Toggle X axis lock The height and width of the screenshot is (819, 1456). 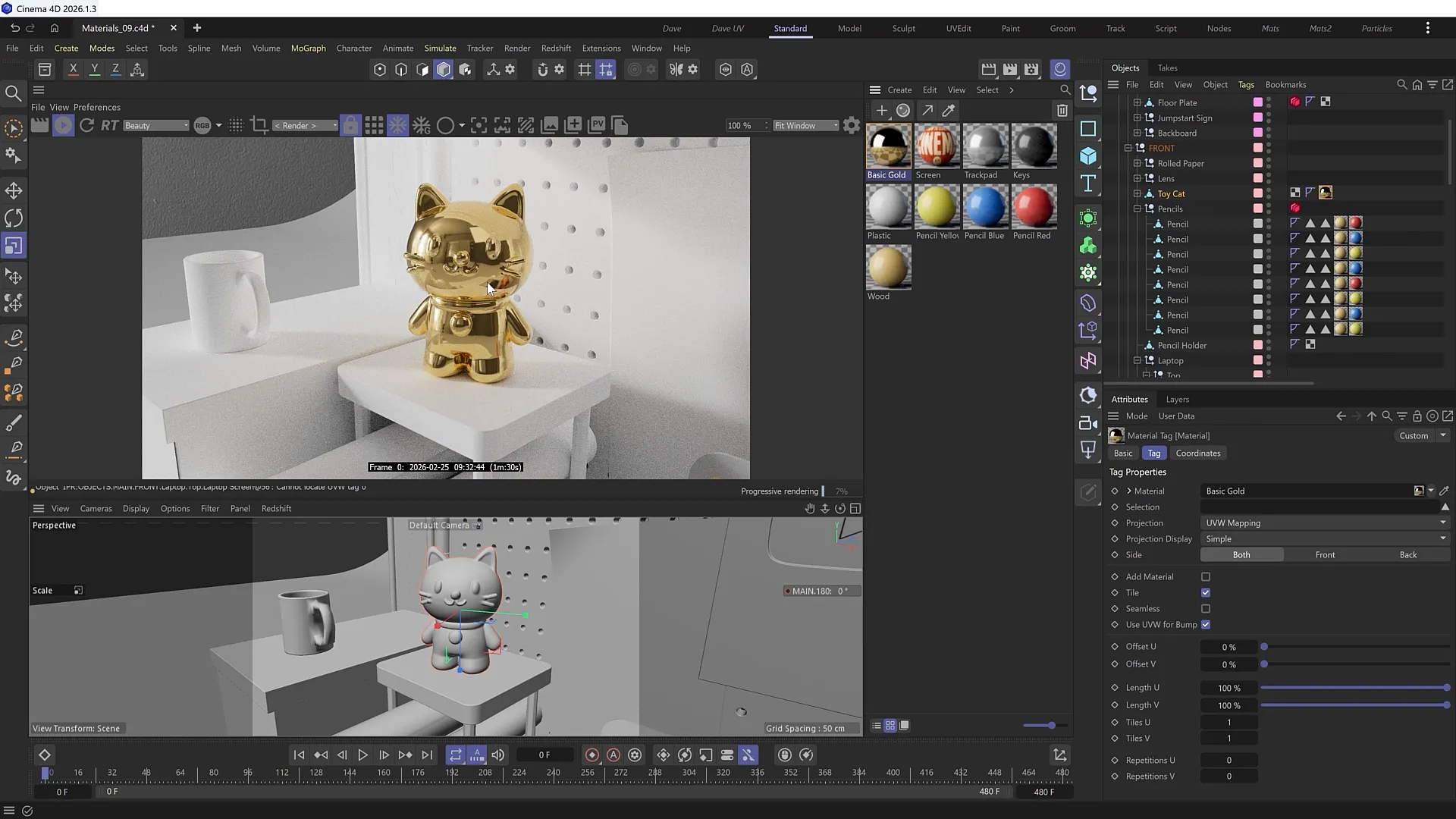tap(73, 69)
